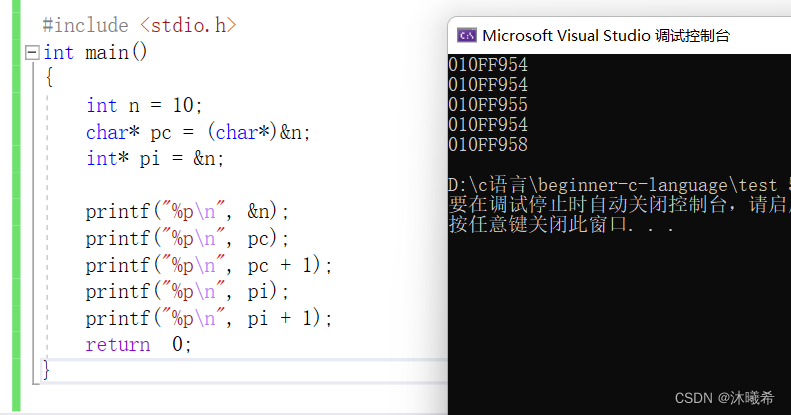Click the console path D:\c语言\beginner-c-language
The width and height of the screenshot is (791, 415).
pyautogui.click(x=588, y=185)
